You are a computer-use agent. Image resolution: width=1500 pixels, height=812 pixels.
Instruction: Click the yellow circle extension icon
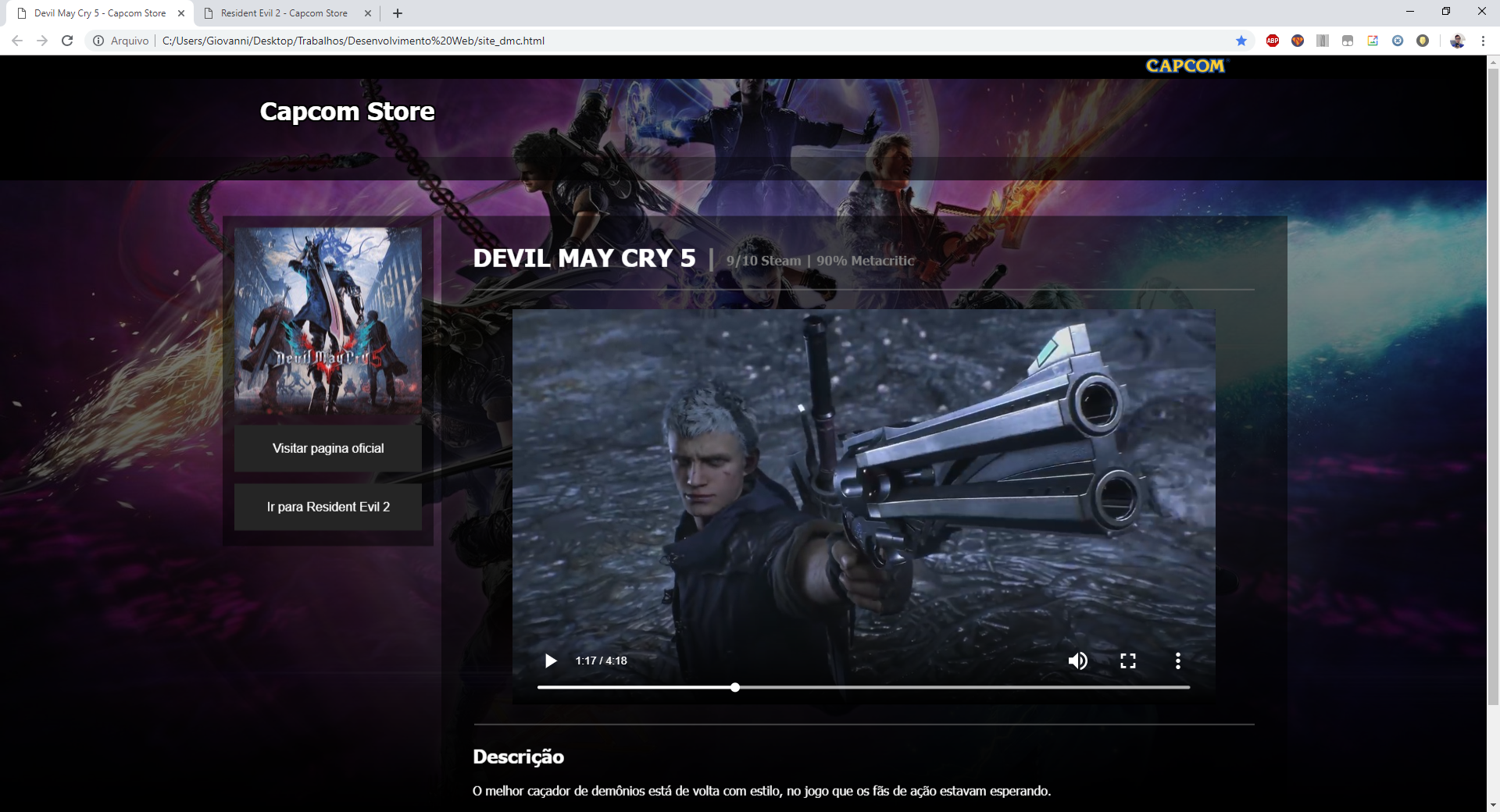1423,41
